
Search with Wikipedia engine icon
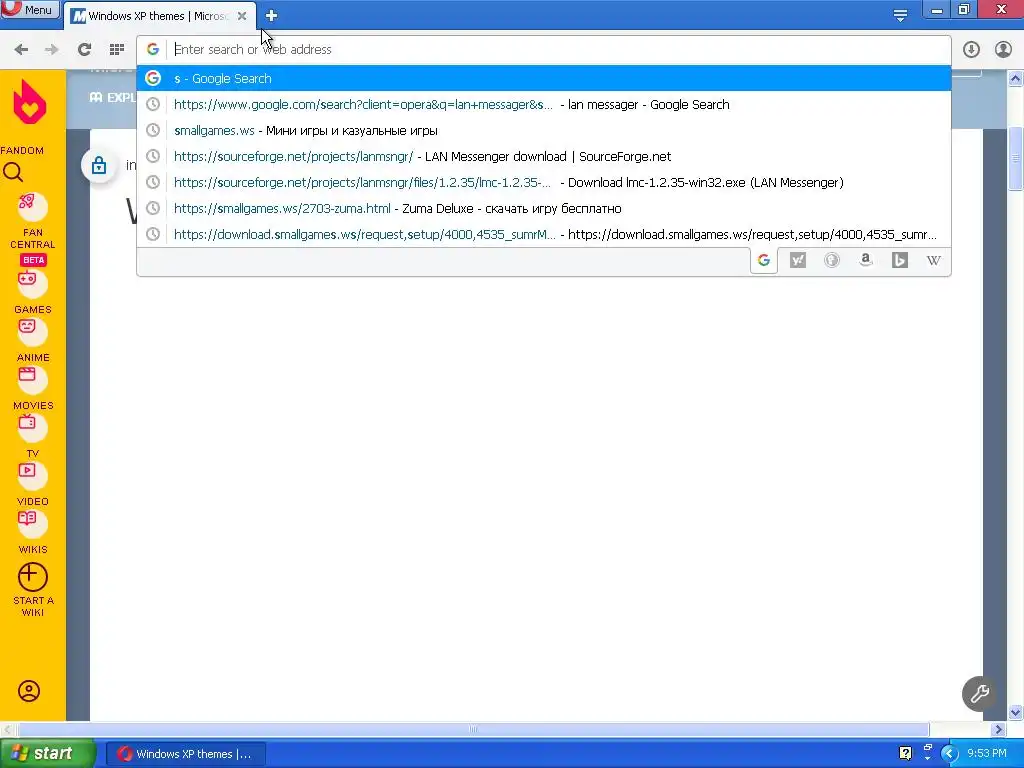coord(933,261)
